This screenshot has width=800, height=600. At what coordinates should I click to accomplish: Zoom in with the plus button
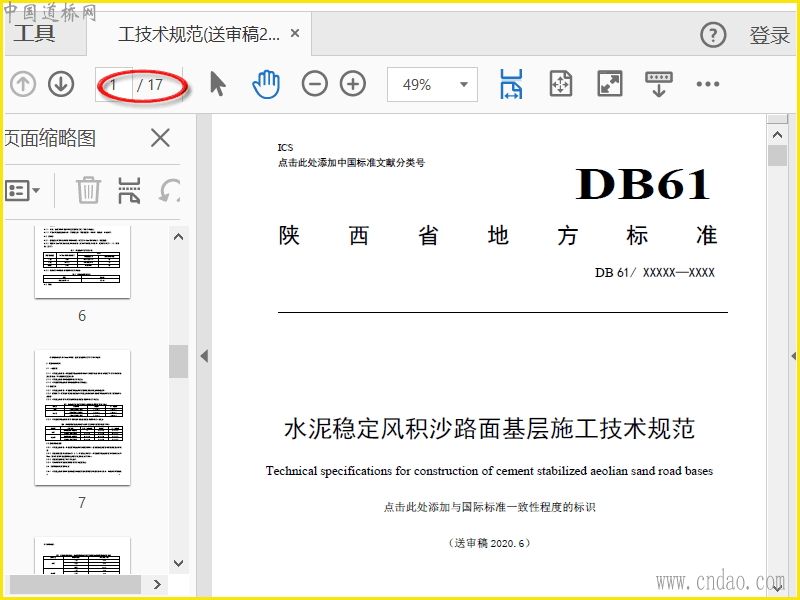pyautogui.click(x=353, y=84)
